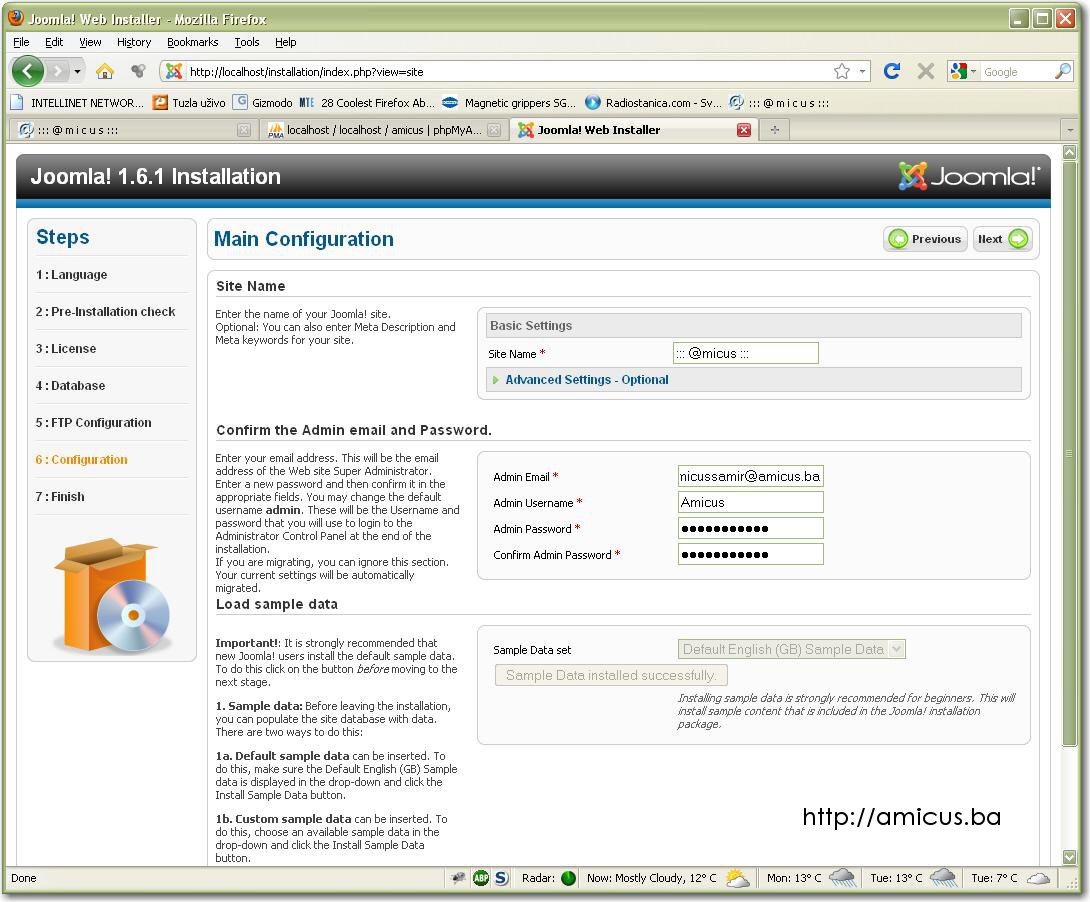The image size is (1090, 902).
Task: Click the Admin Email field
Action: [751, 476]
